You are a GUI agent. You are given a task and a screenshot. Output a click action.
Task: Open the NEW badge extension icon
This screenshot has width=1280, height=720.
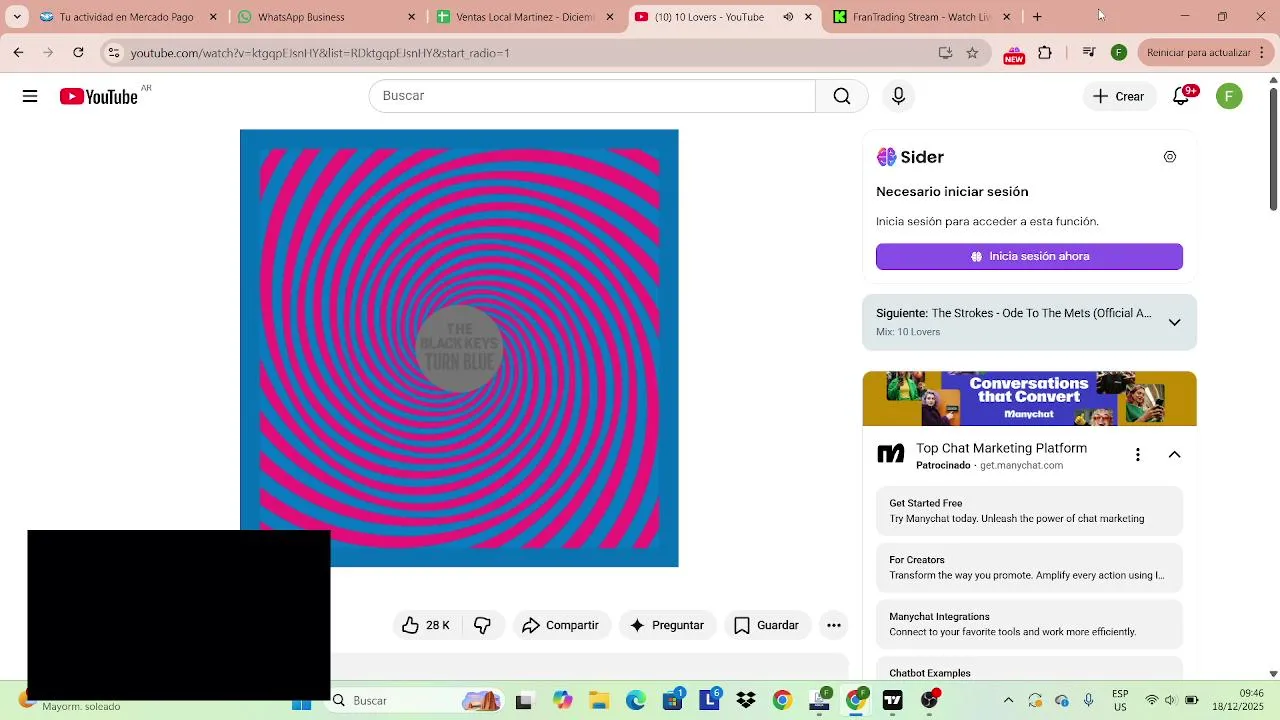click(x=1014, y=54)
